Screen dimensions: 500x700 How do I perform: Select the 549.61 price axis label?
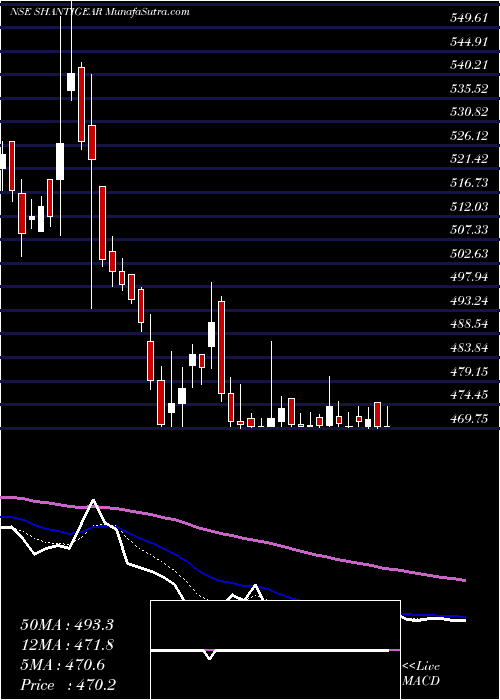pos(469,18)
